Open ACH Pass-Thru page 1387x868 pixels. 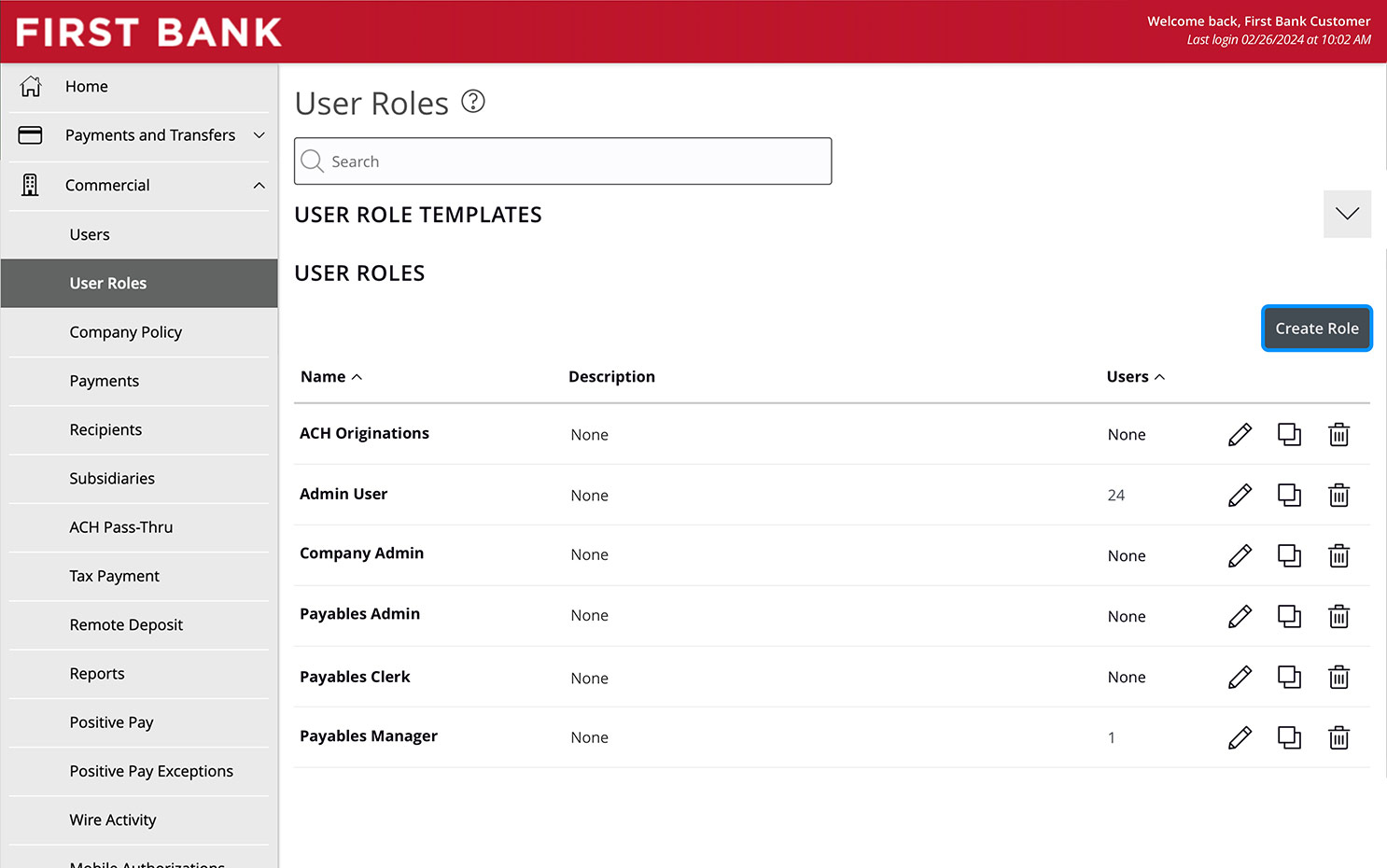139,527
